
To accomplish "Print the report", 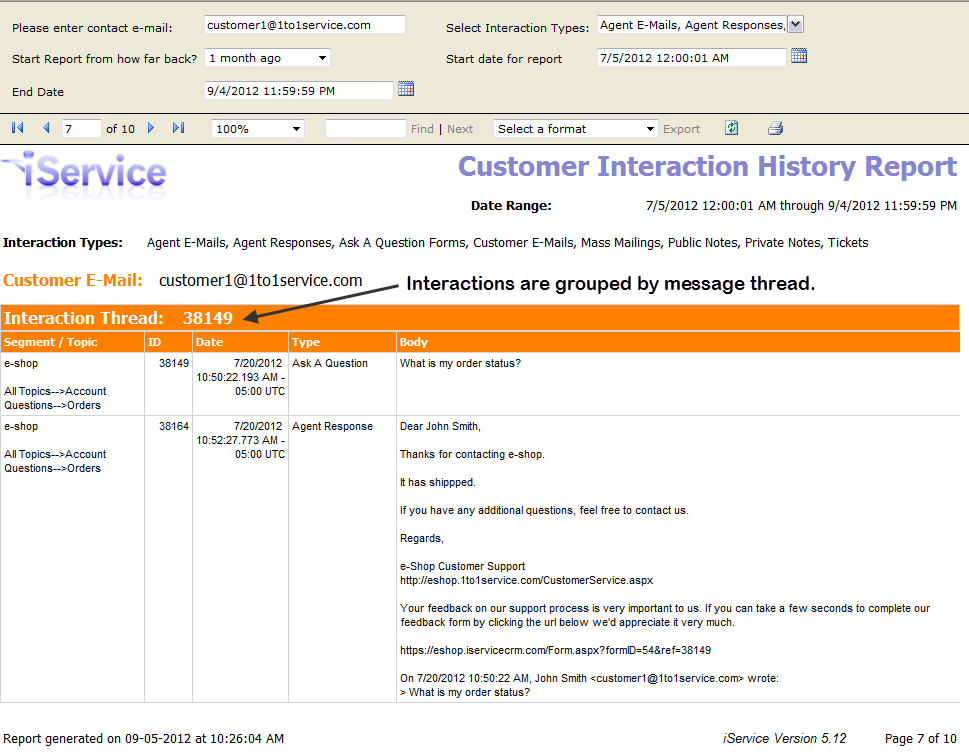I will point(775,128).
